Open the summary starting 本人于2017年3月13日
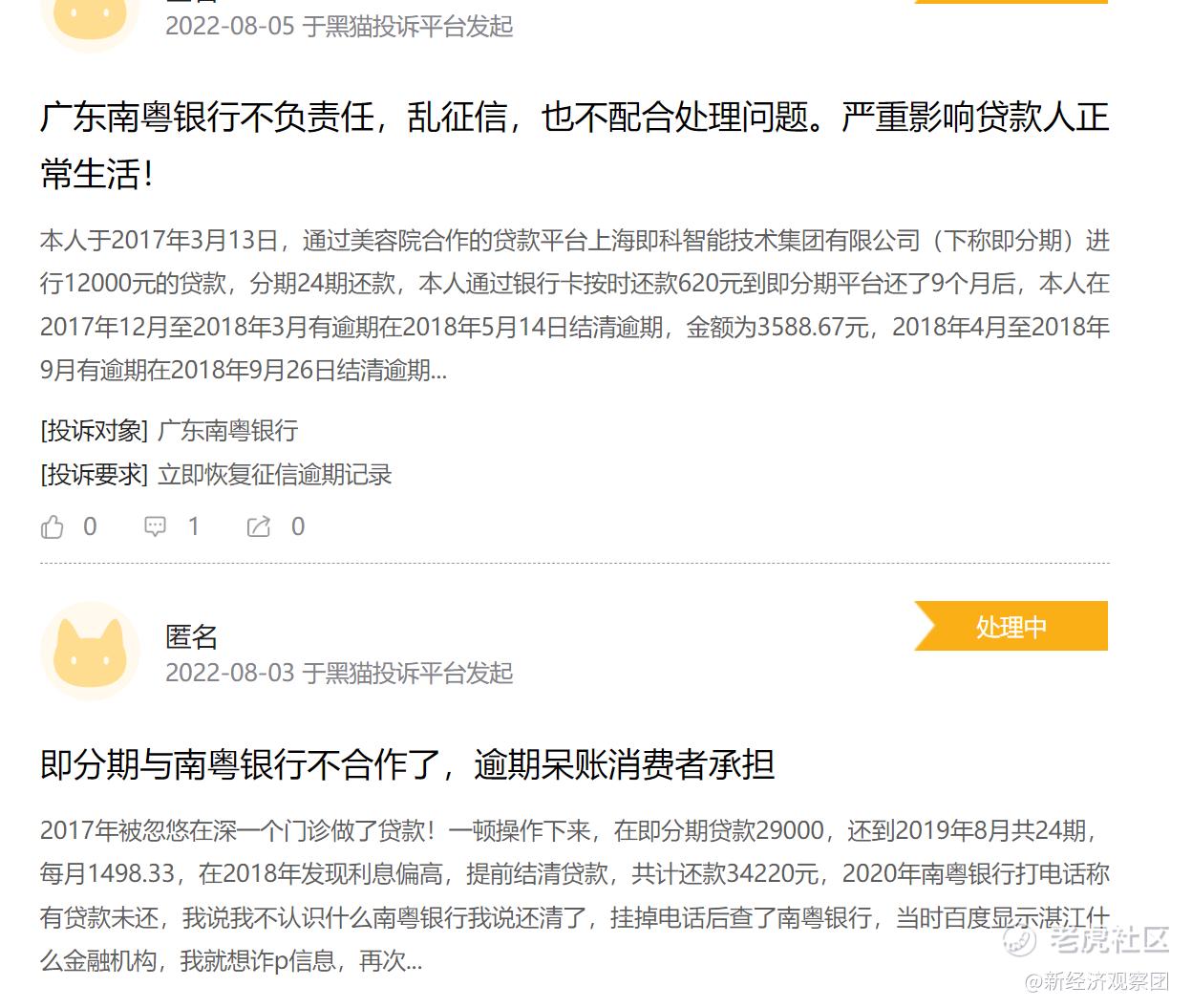 click(574, 305)
